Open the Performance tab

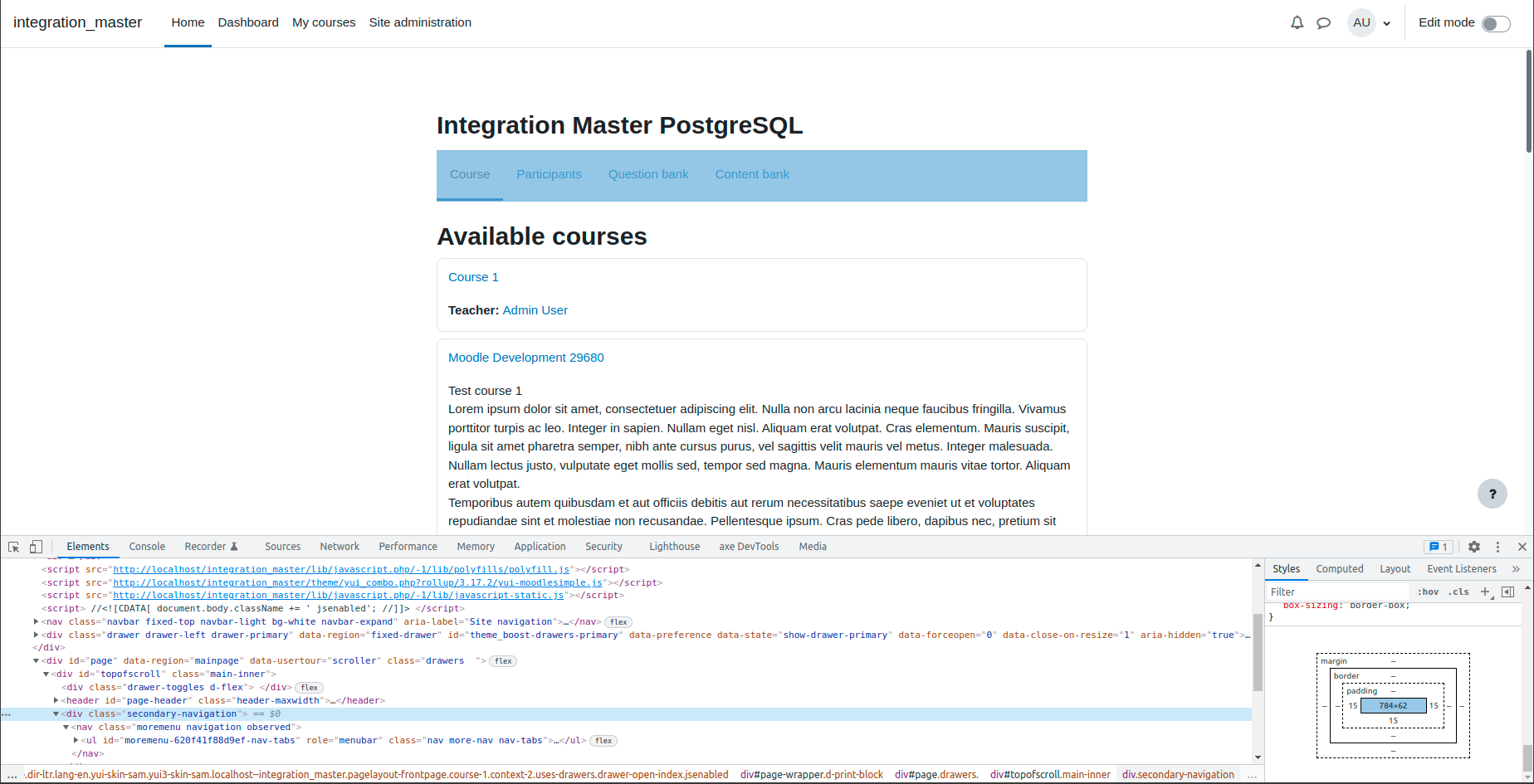(408, 547)
